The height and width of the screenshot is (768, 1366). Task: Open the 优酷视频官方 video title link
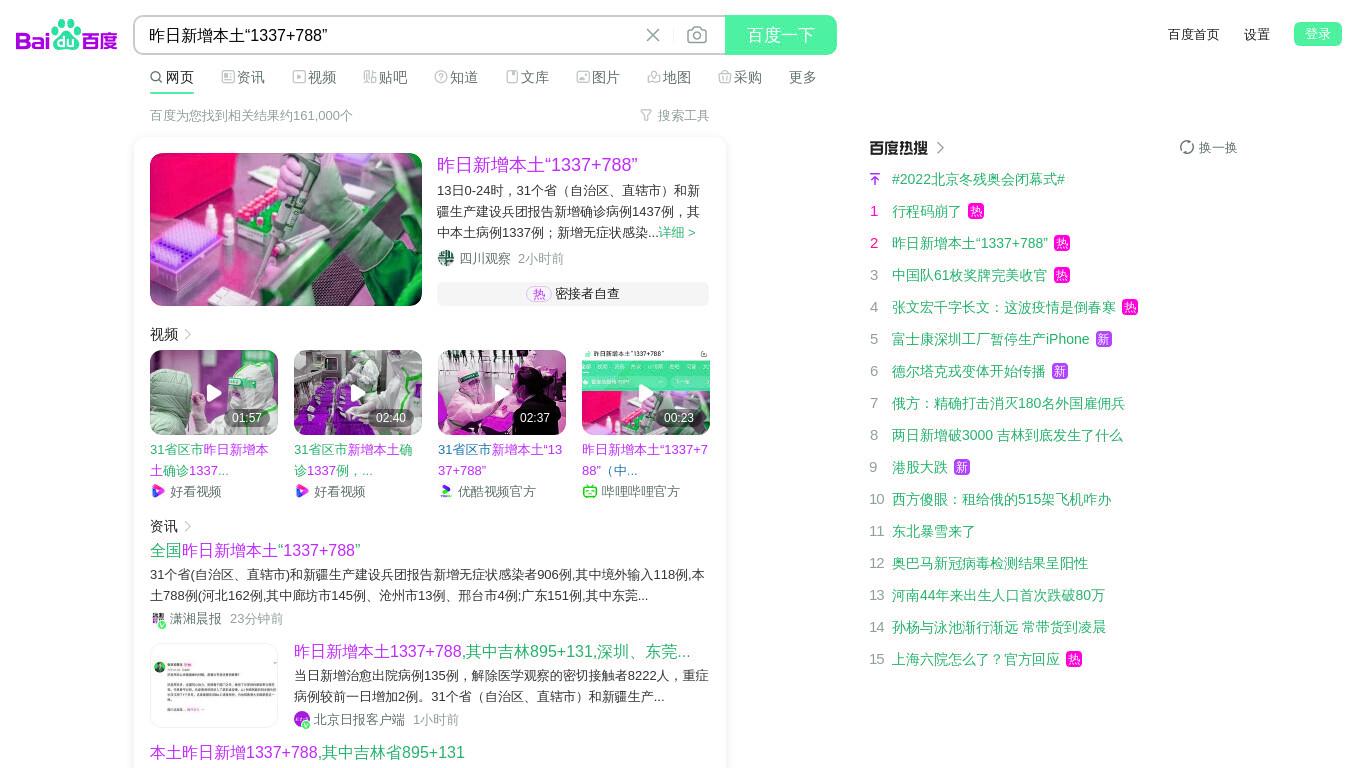(500, 460)
